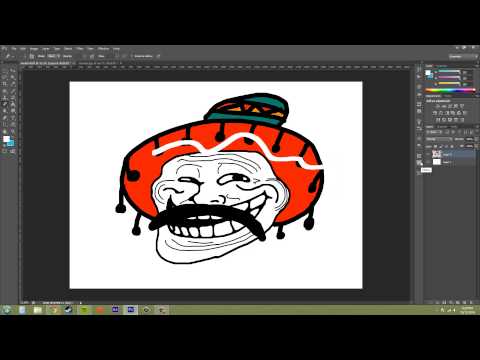Select the History Brush tool
This screenshot has height=360, width=480.
pos(13,98)
